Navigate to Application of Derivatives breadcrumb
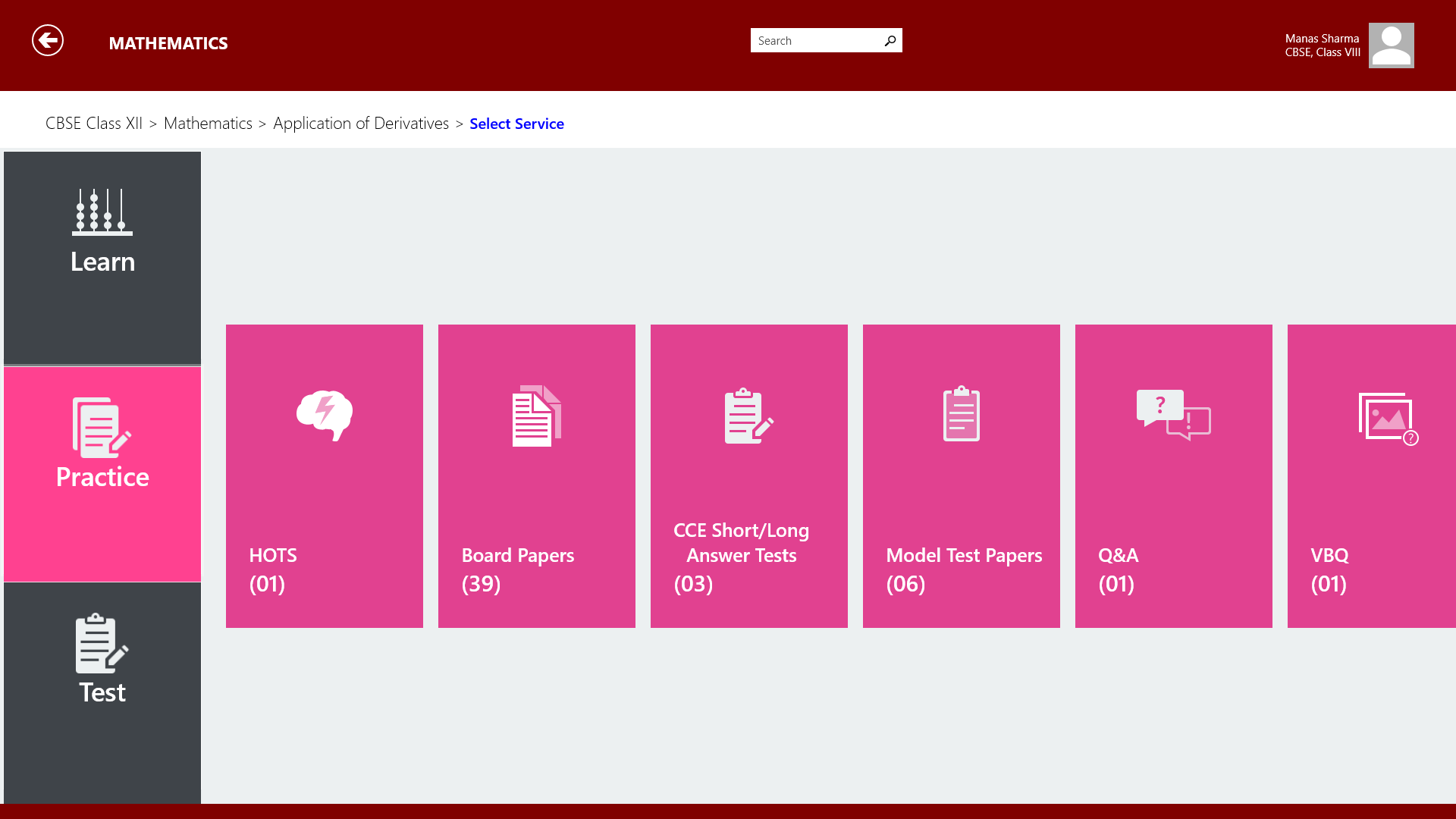The height and width of the screenshot is (819, 1456). pos(361,124)
